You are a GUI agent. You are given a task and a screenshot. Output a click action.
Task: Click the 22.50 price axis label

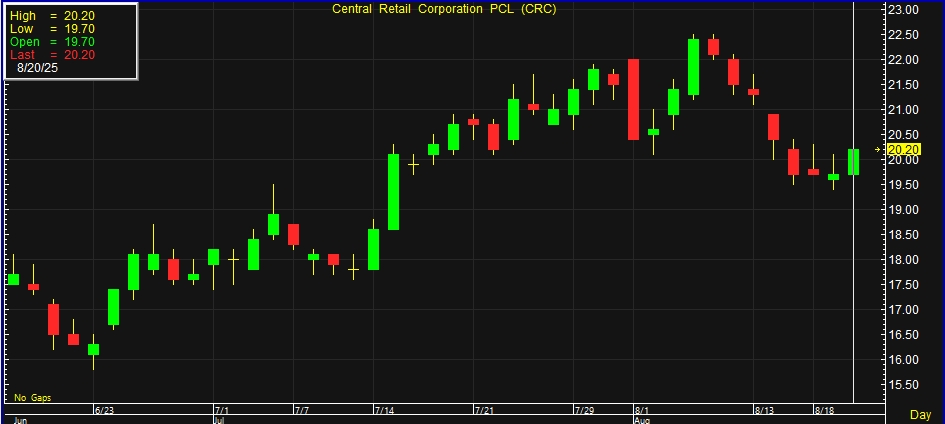(903, 35)
